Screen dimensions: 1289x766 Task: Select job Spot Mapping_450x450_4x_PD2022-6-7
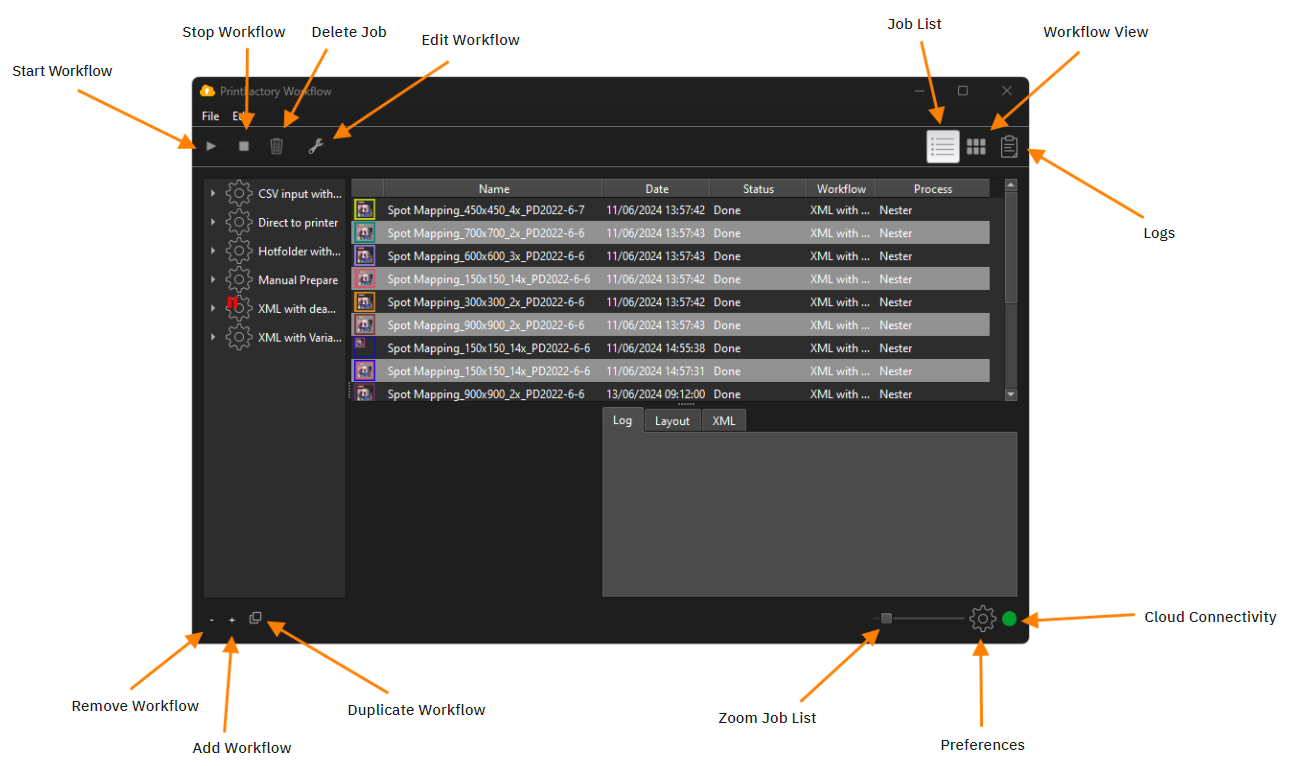click(x=670, y=210)
